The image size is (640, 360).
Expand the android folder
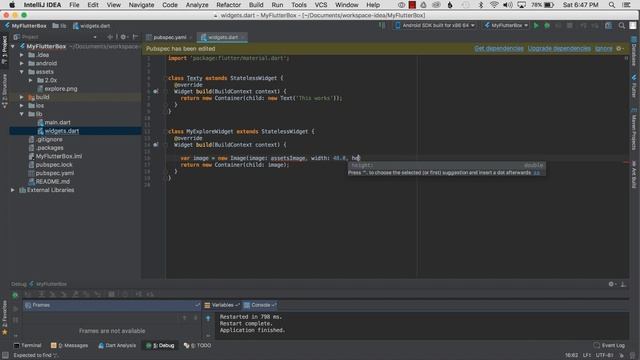[22, 63]
